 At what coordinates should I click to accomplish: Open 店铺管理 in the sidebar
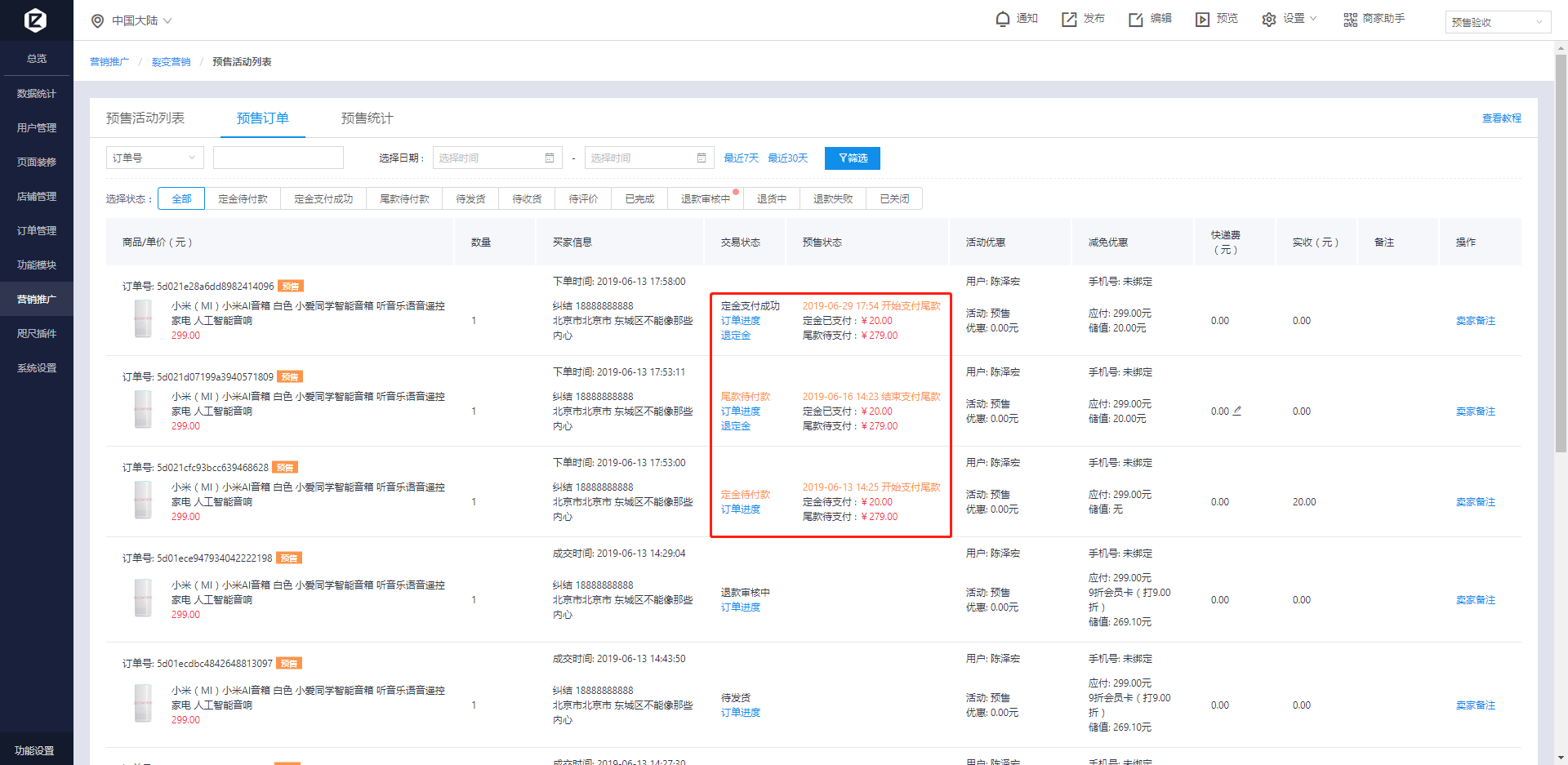[x=37, y=197]
